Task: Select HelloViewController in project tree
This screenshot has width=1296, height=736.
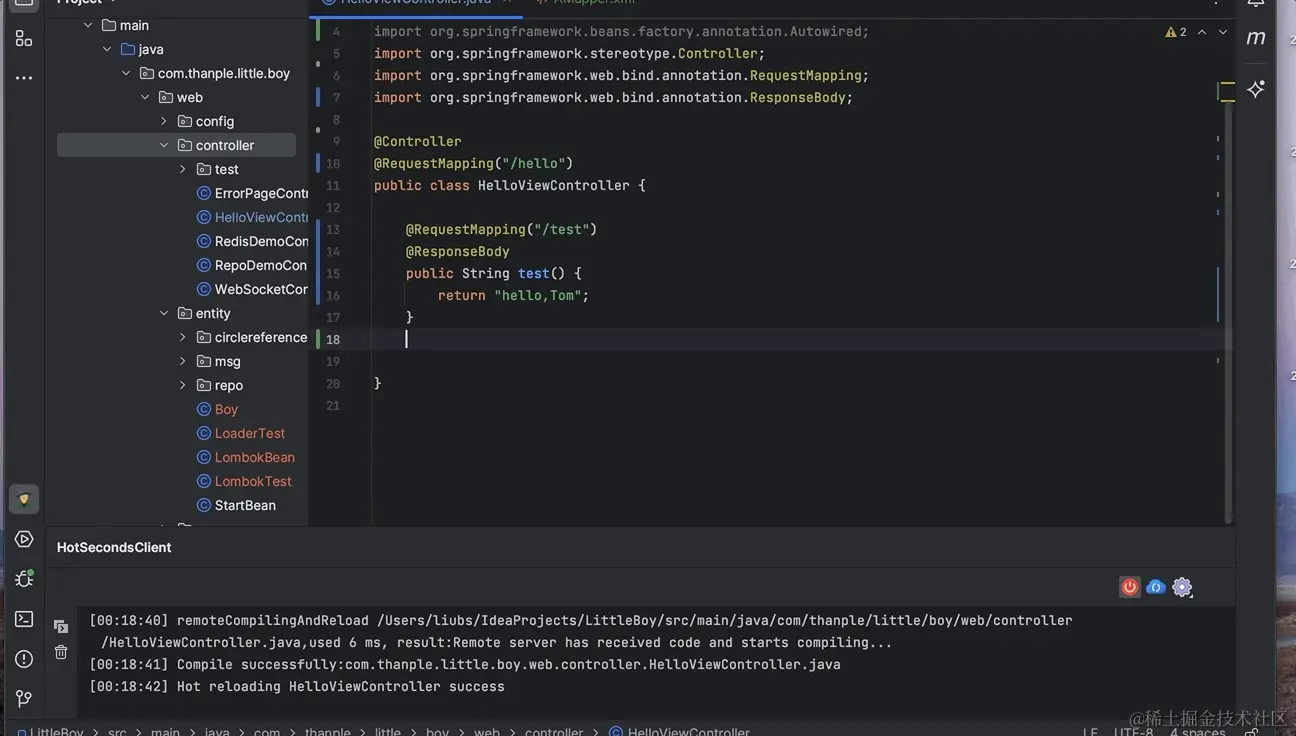Action: 261,217
